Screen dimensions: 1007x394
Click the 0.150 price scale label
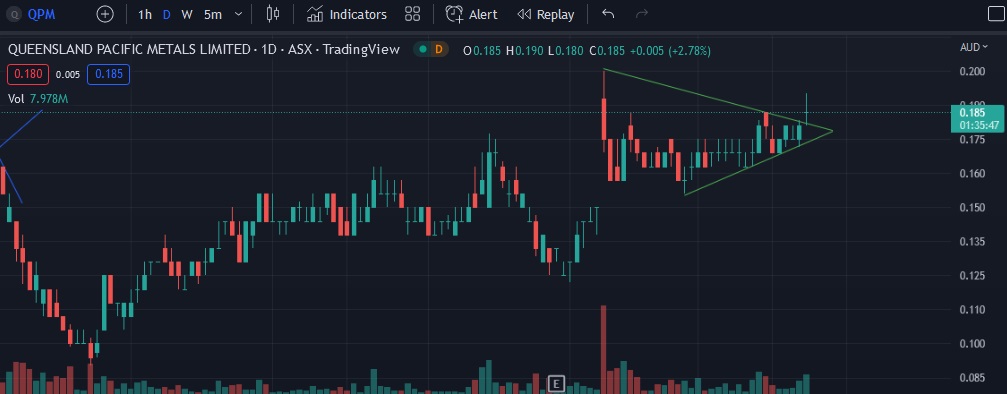point(972,208)
